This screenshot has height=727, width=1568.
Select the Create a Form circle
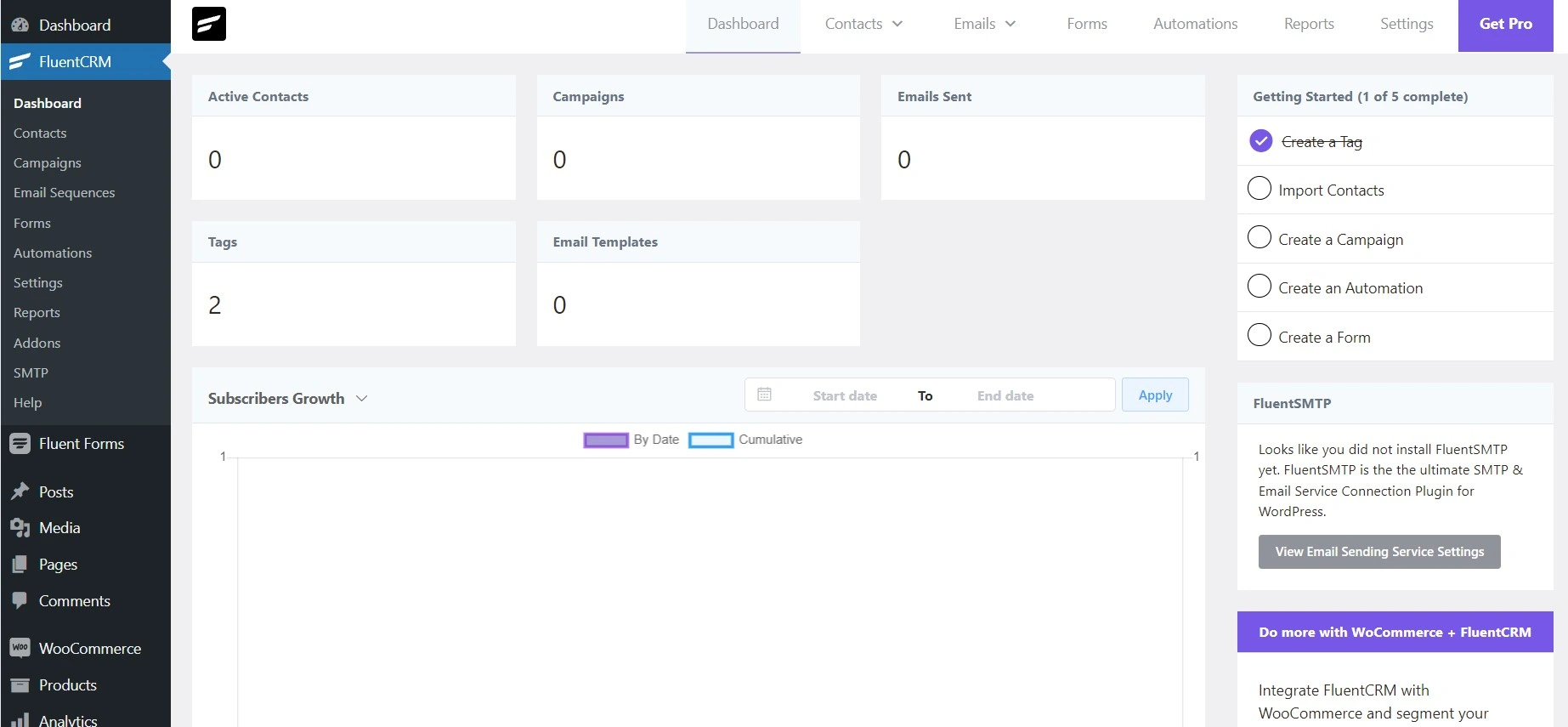(x=1259, y=335)
